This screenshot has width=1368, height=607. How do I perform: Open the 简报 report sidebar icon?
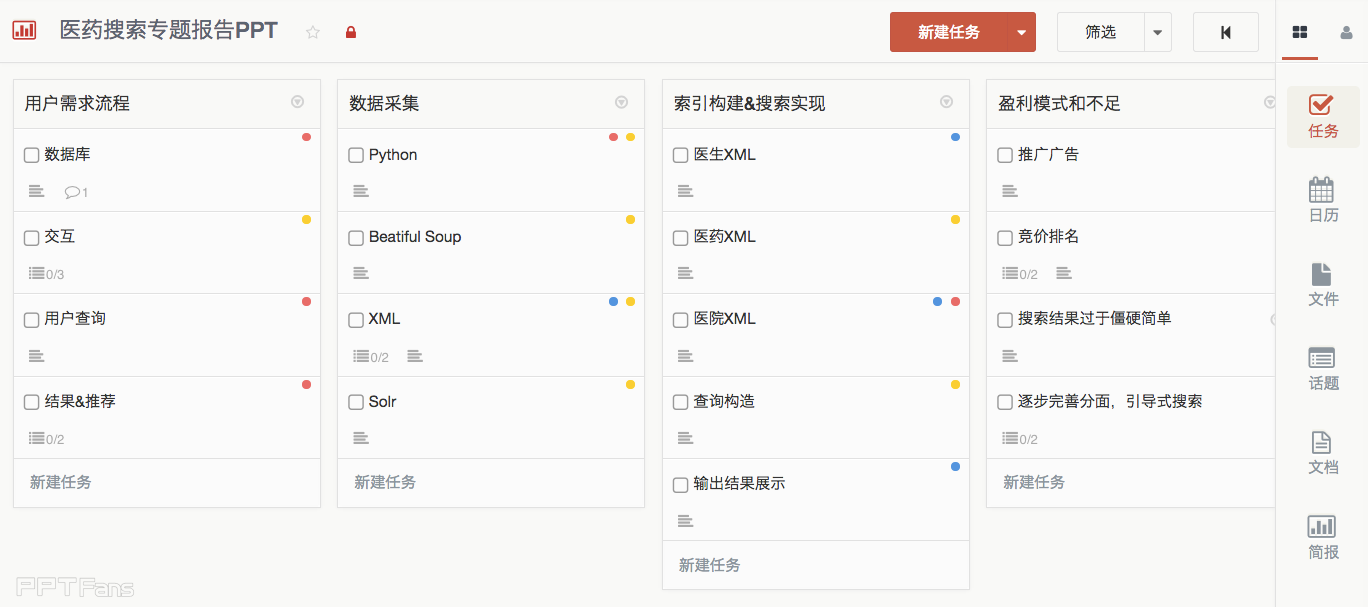pyautogui.click(x=1322, y=537)
